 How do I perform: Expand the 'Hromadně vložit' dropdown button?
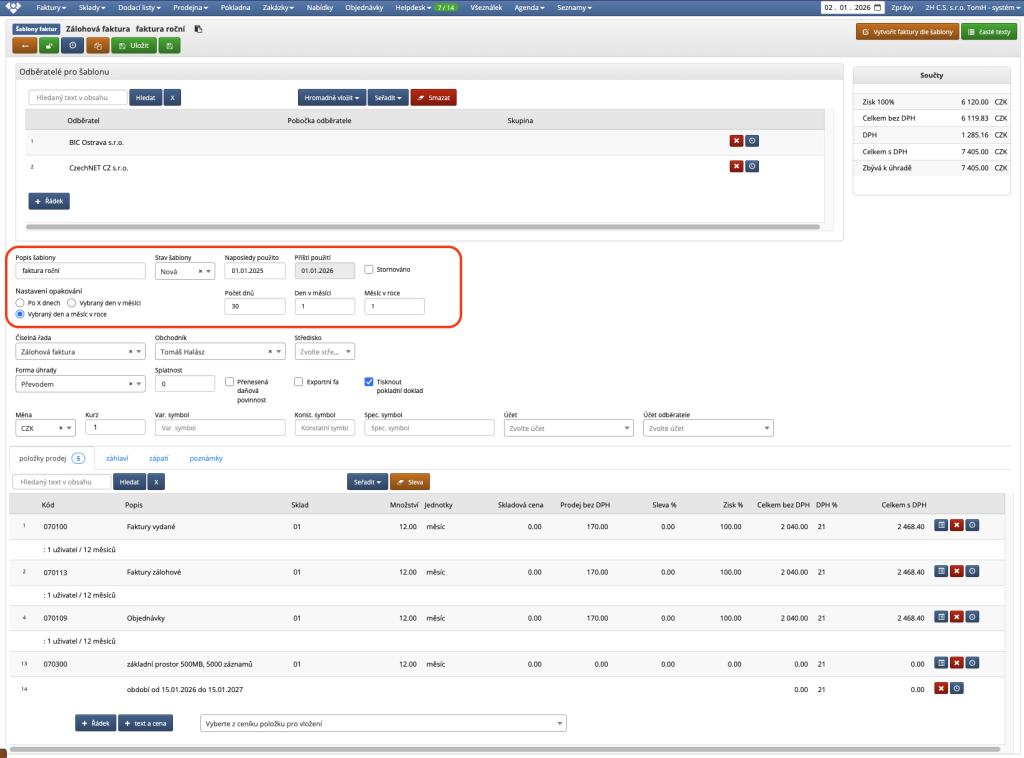tap(332, 98)
